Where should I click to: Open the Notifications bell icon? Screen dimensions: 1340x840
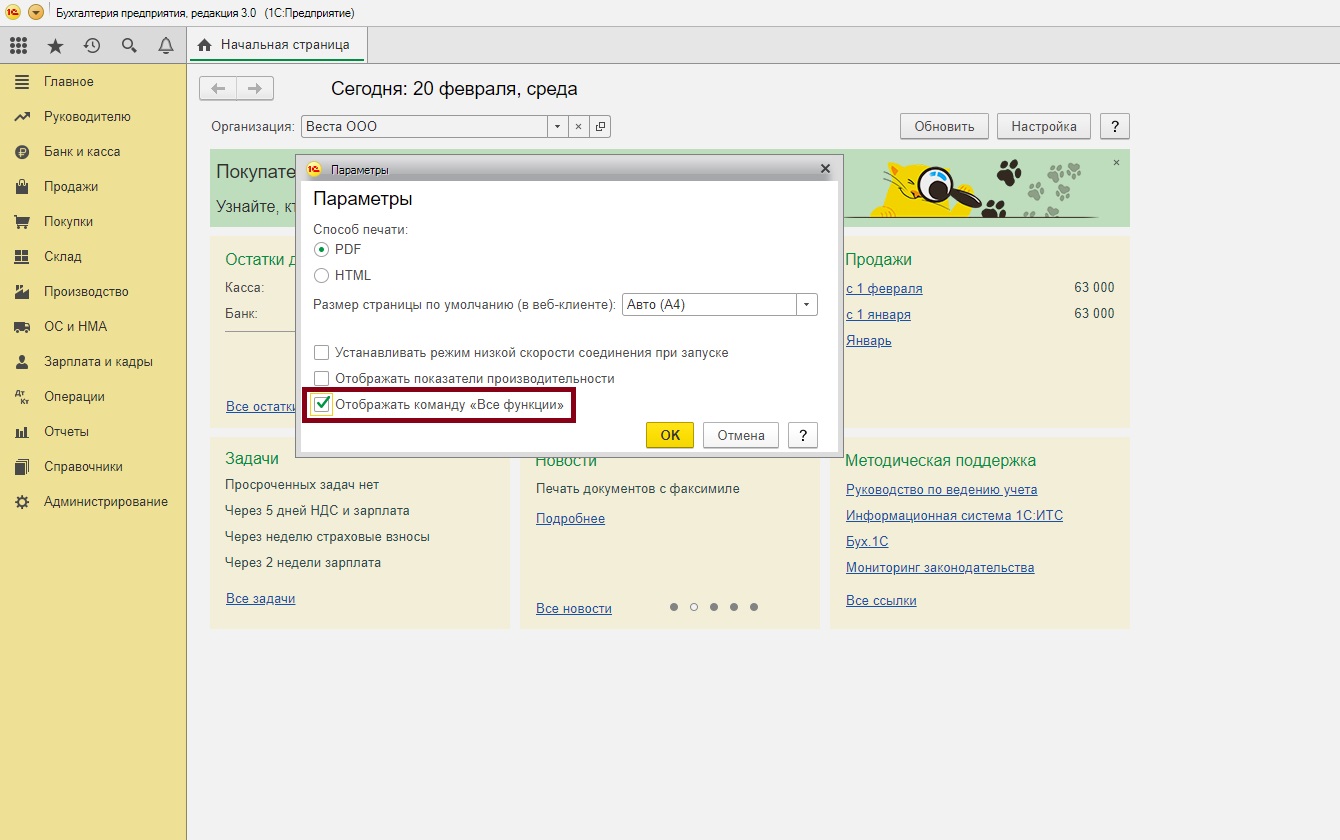point(166,46)
